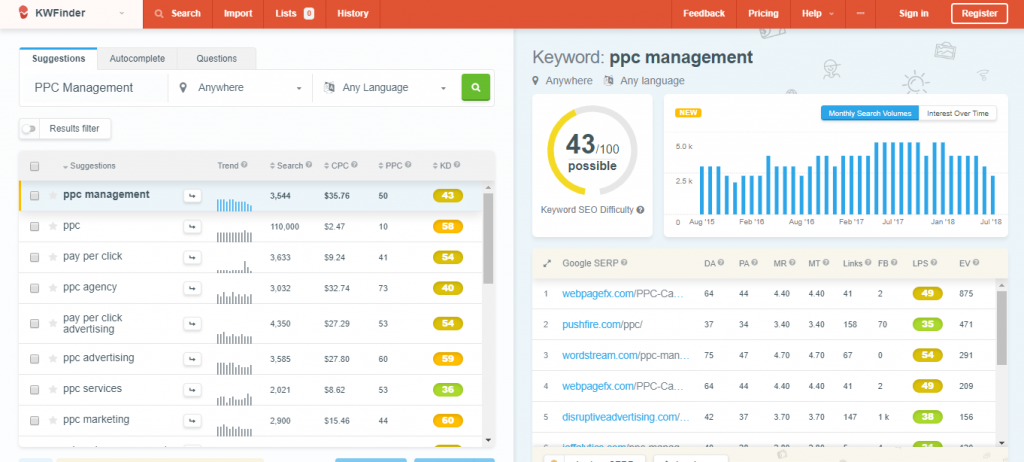The height and width of the screenshot is (462, 1024).
Task: Check the ppc management row checkbox
Action: tap(35, 195)
